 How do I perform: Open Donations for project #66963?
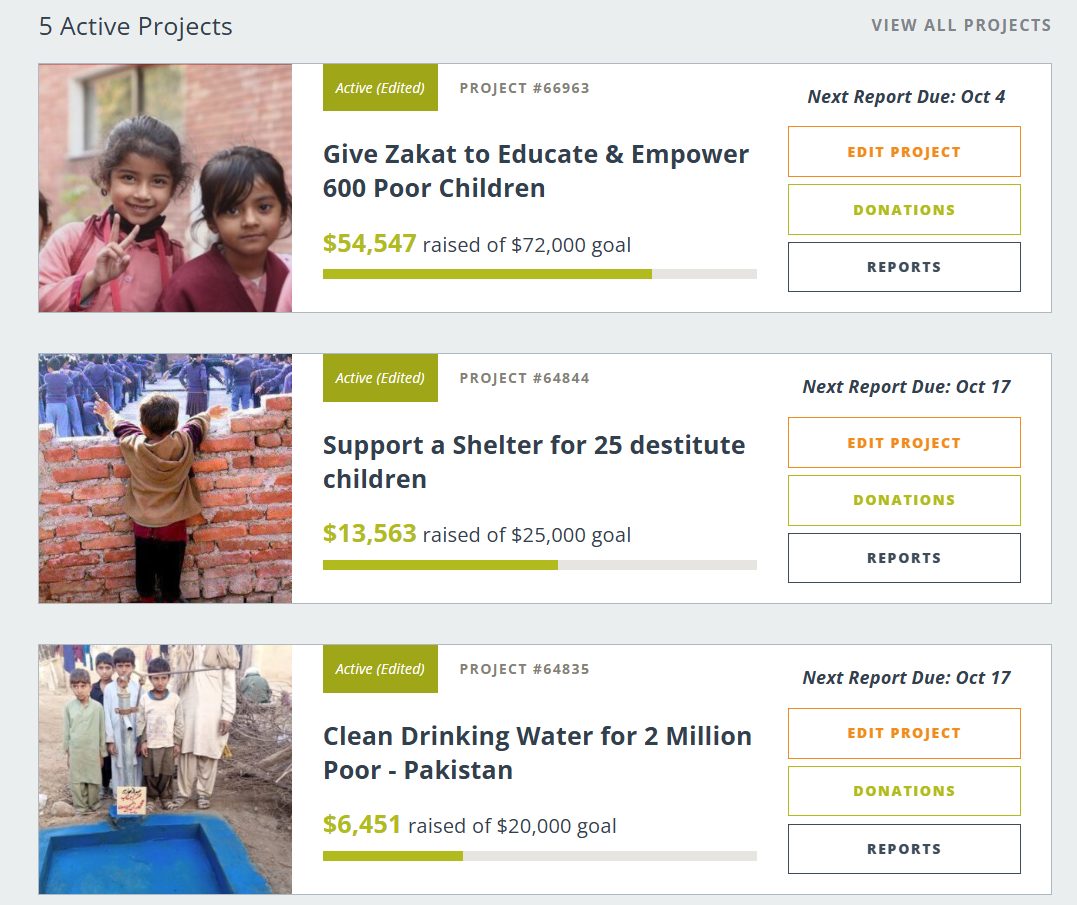coord(904,210)
